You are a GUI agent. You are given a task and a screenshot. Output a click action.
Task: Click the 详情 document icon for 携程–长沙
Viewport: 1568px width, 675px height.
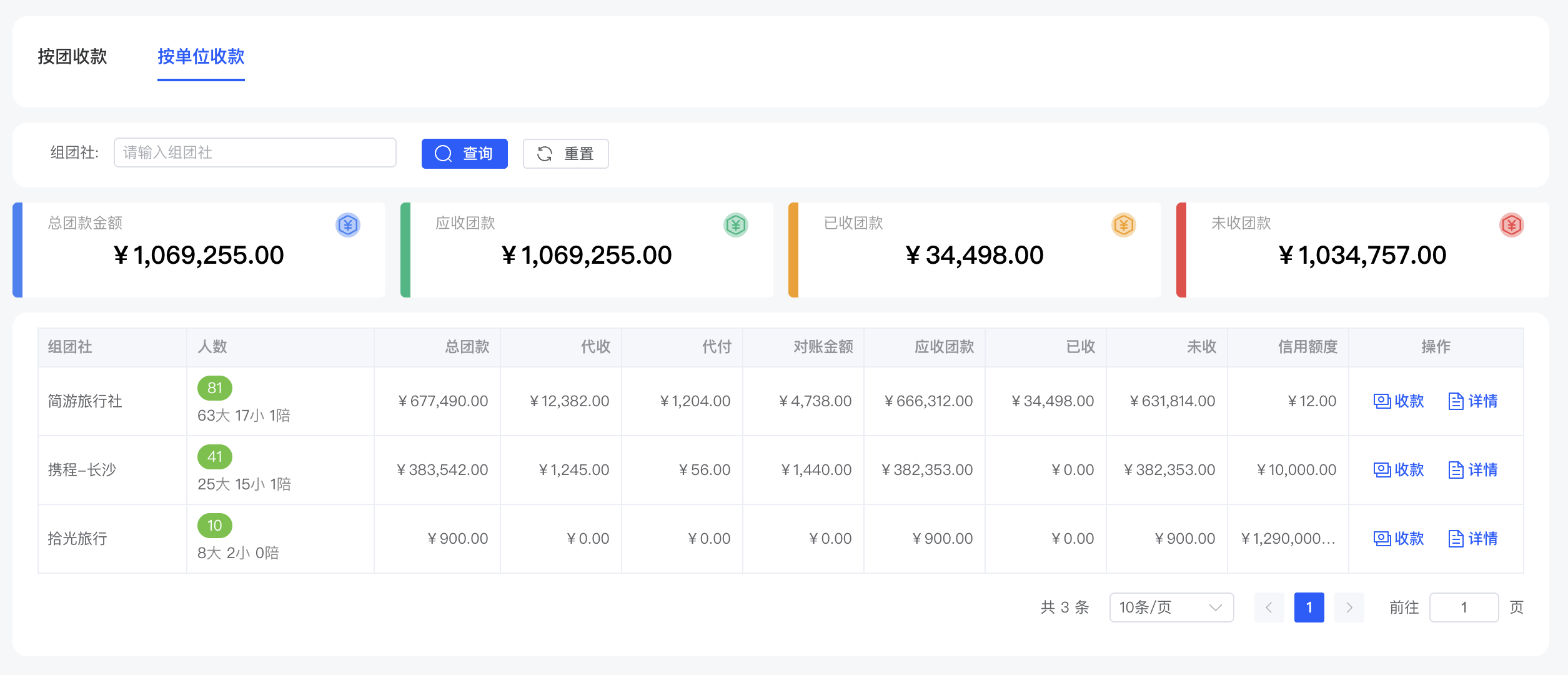click(x=1456, y=469)
